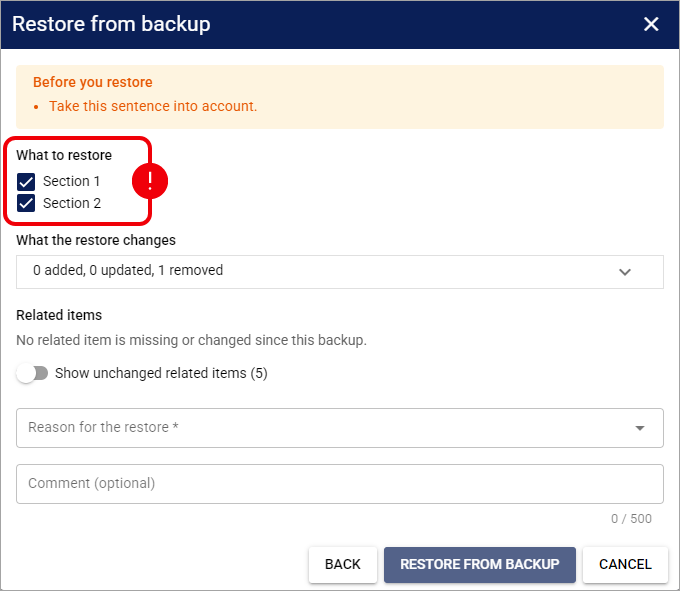Go back with the BACK button
Image resolution: width=680 pixels, height=591 pixels.
click(x=343, y=565)
